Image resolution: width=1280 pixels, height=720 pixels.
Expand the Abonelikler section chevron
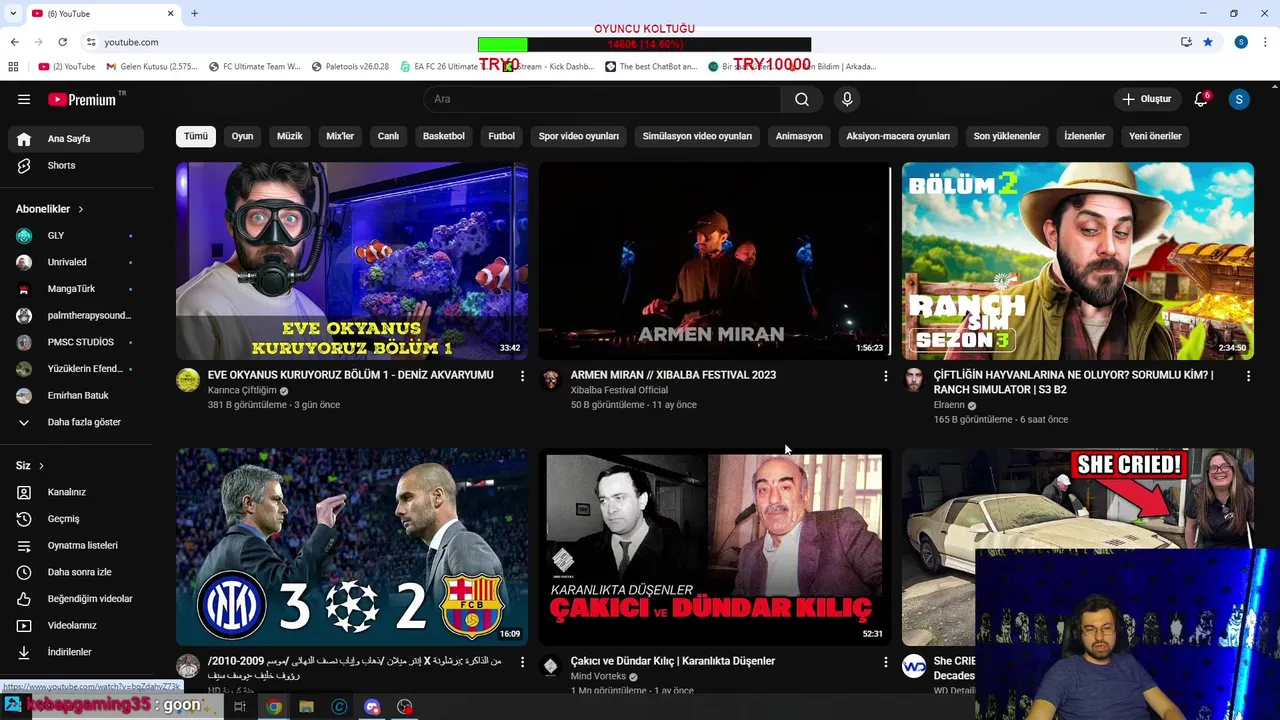81,209
